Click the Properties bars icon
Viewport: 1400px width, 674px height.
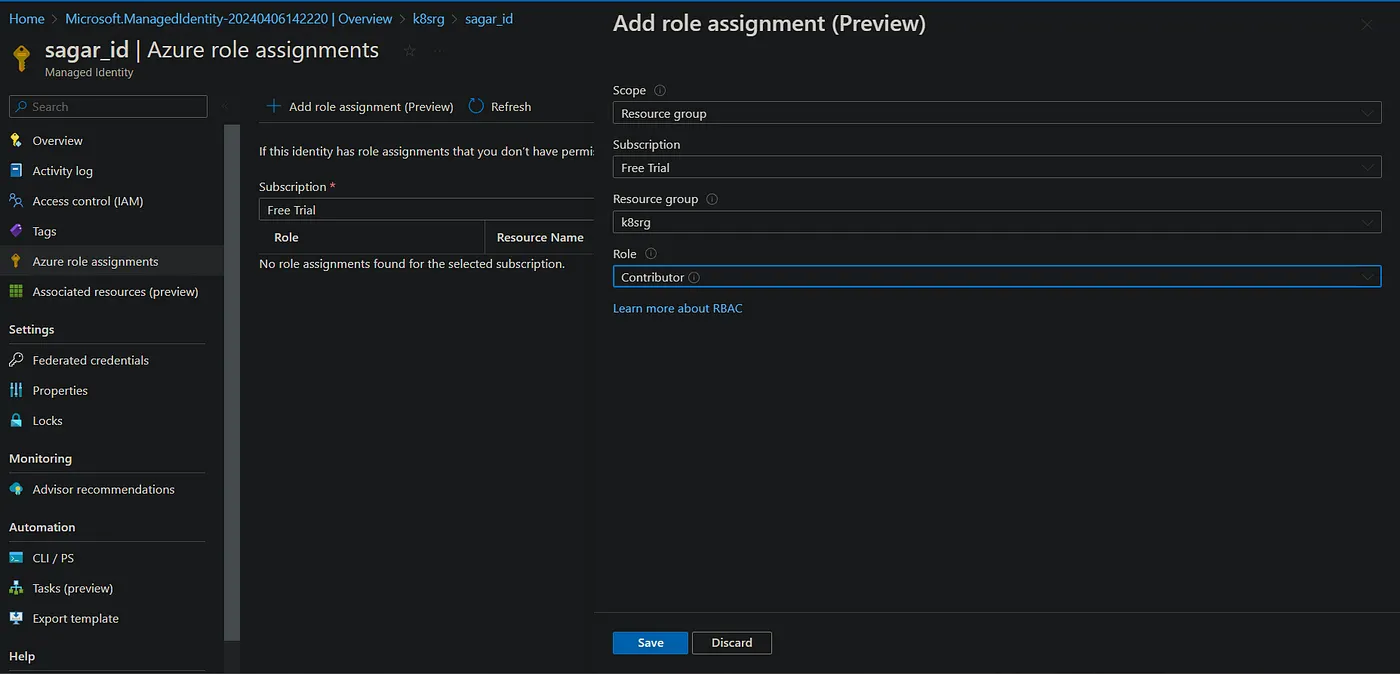pos(16,390)
